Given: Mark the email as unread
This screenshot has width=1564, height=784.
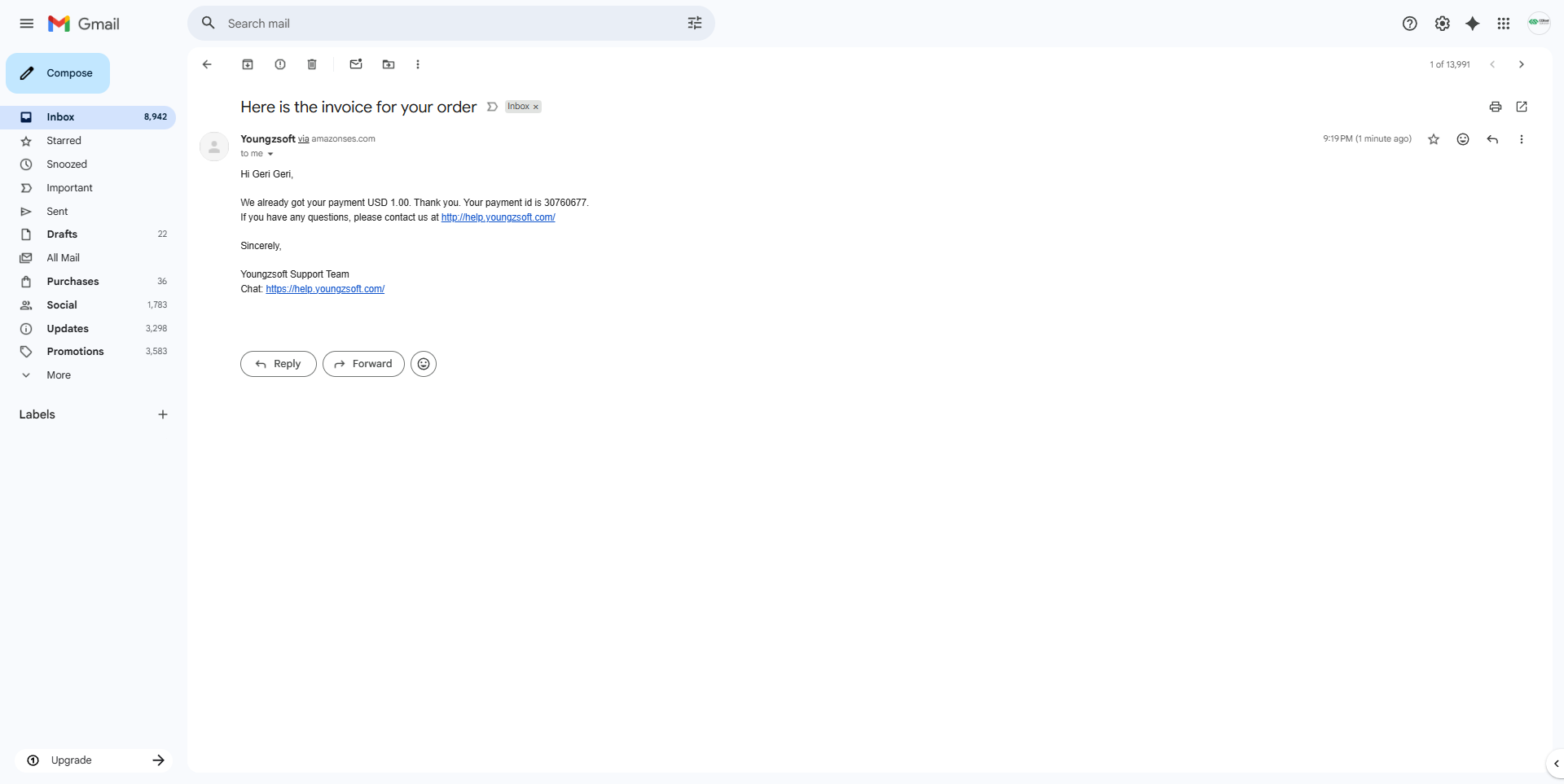Looking at the screenshot, I should (356, 64).
